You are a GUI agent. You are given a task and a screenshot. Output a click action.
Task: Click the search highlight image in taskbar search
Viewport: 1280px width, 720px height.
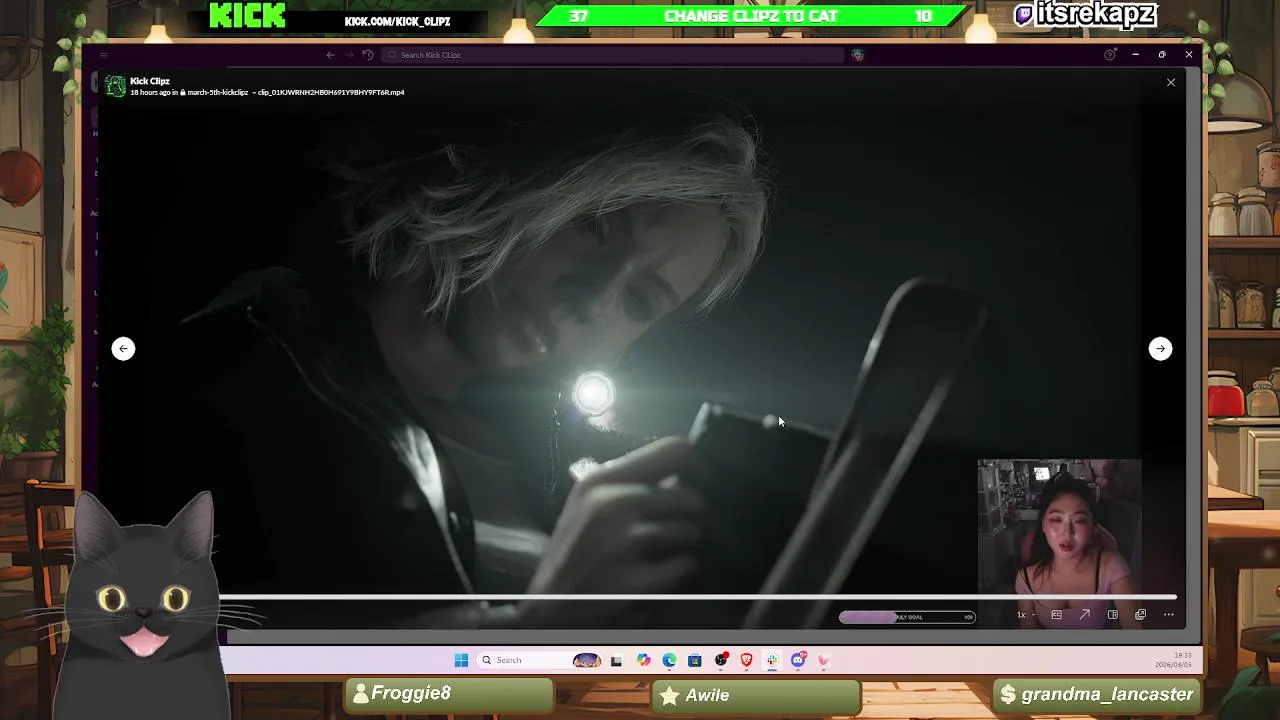pyautogui.click(x=587, y=660)
